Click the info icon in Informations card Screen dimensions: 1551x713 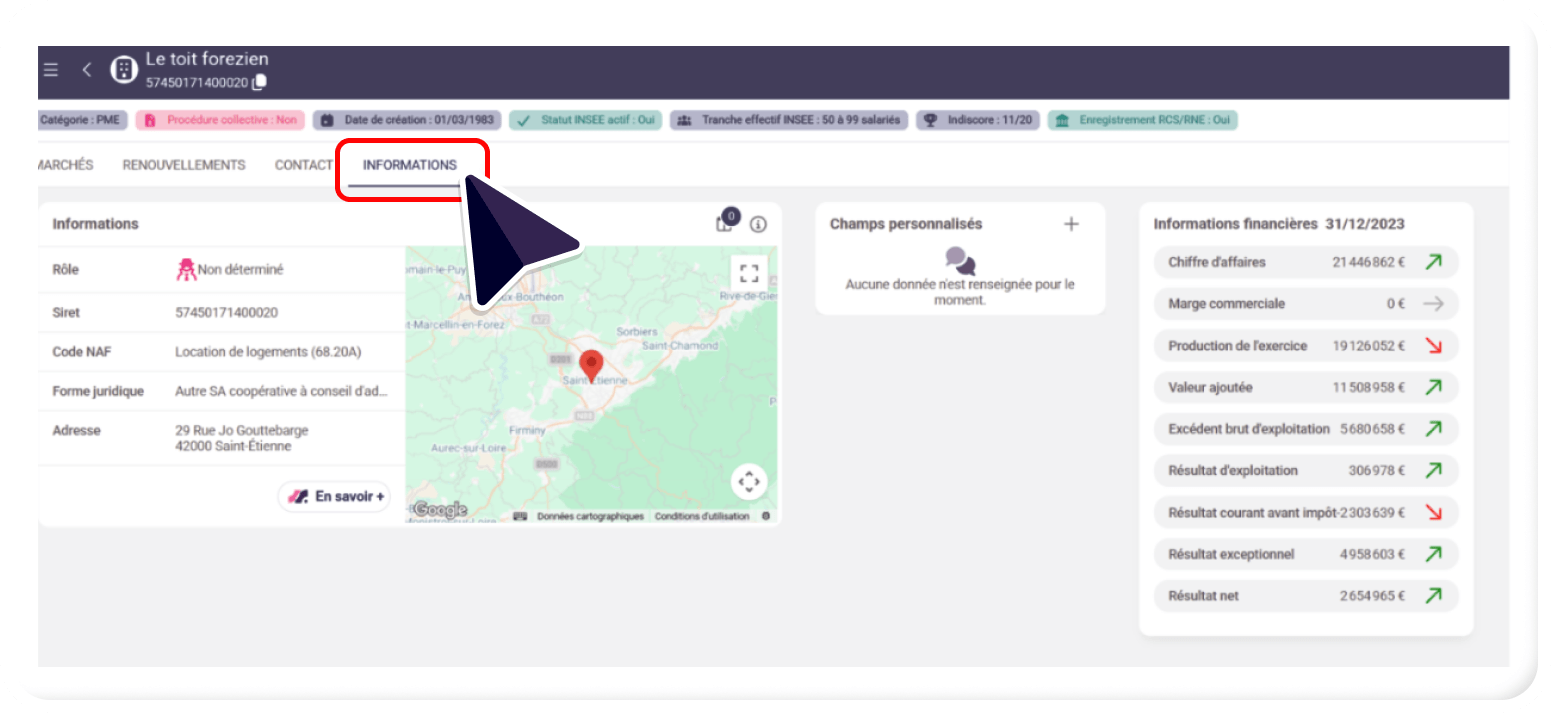pyautogui.click(x=758, y=224)
